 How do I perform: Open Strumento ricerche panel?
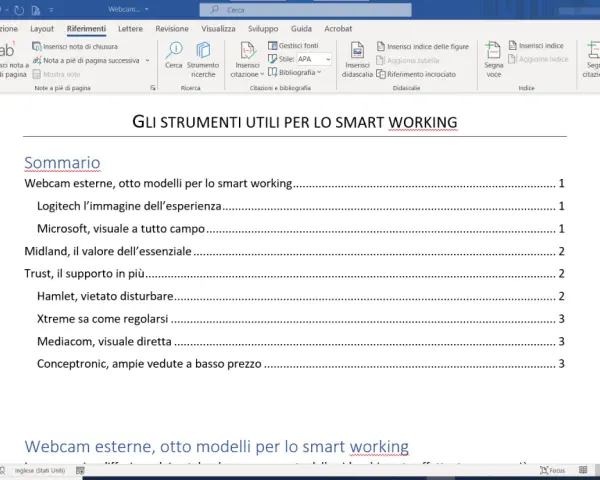pos(203,60)
